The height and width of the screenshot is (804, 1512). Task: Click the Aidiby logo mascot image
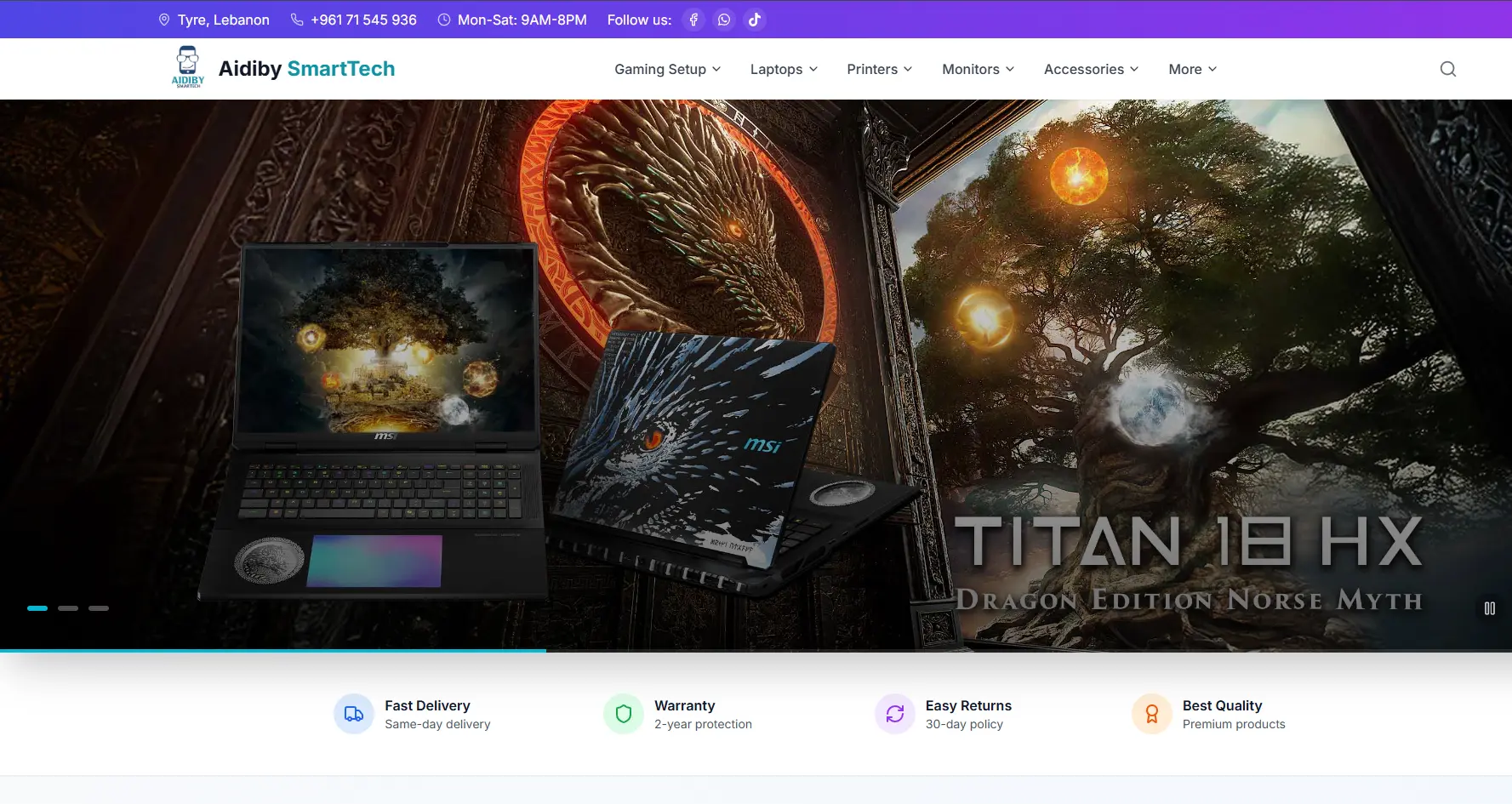coord(188,67)
